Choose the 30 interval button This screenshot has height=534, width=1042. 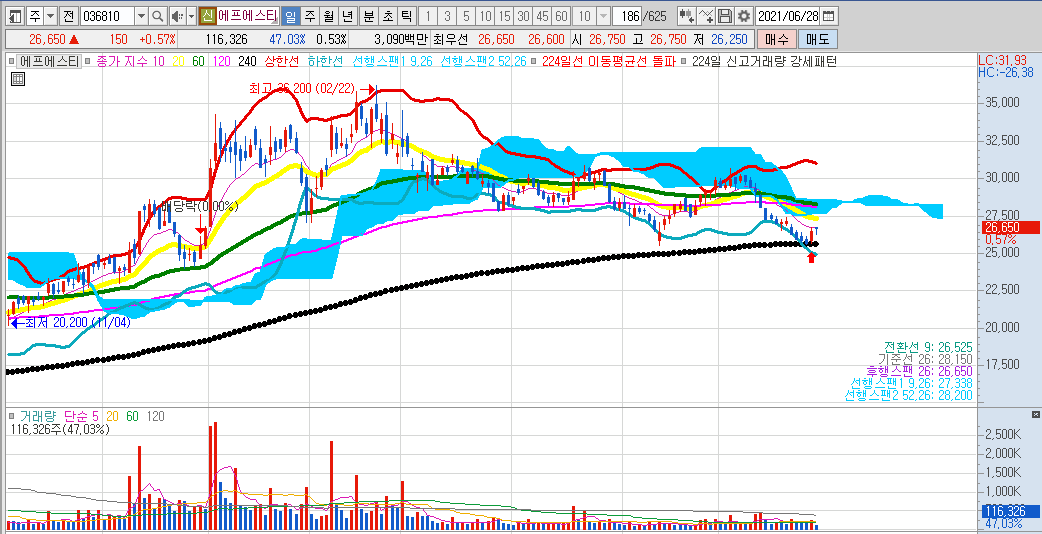(524, 16)
